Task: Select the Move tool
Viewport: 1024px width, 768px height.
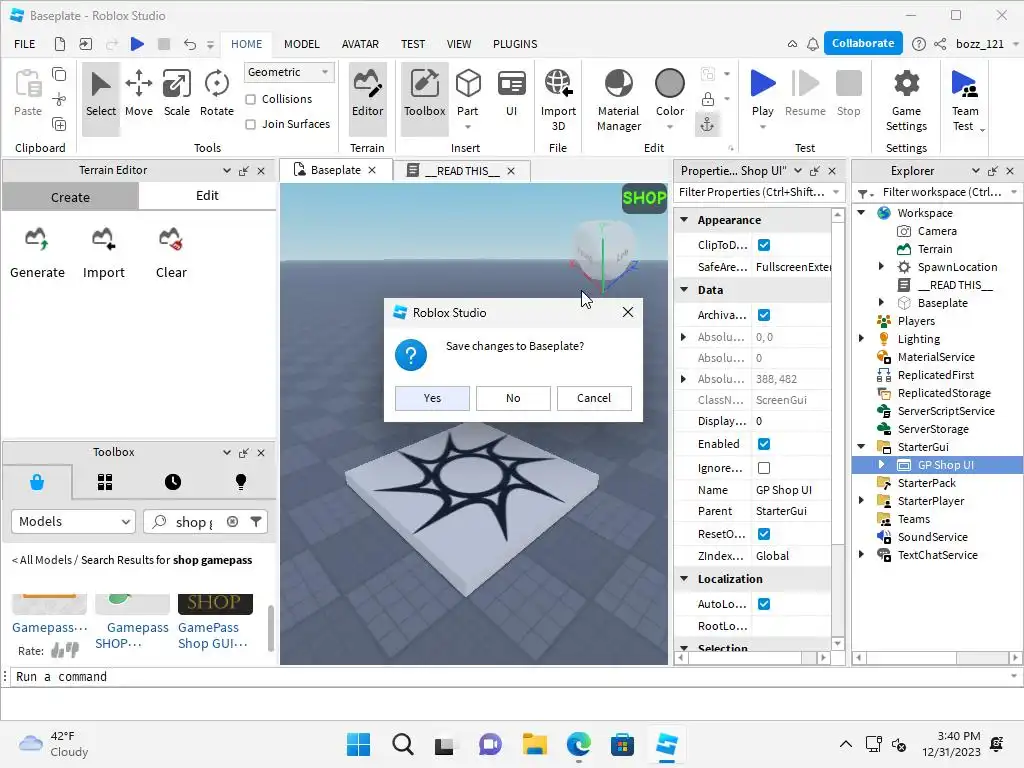Action: tap(138, 93)
